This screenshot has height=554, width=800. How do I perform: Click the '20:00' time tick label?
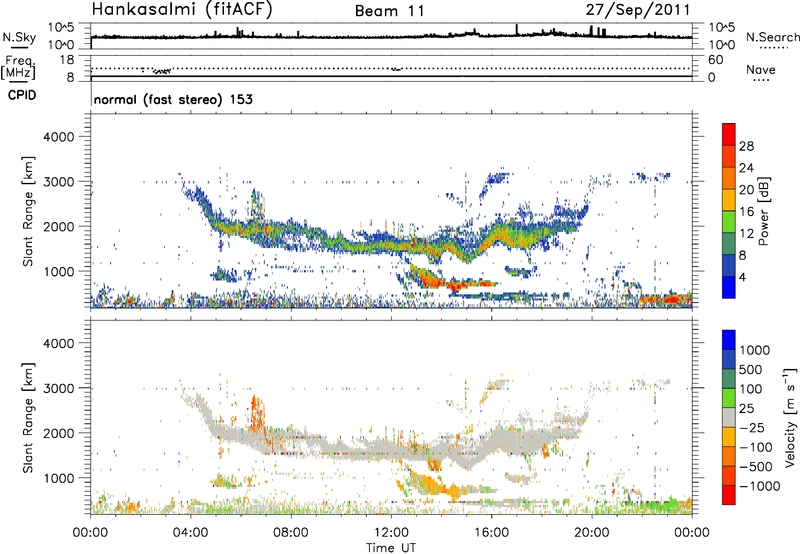click(x=592, y=533)
